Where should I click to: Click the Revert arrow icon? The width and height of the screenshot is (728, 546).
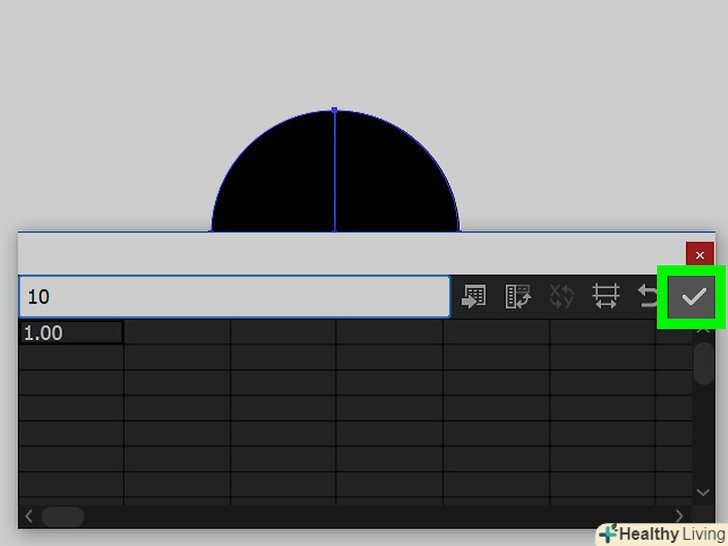[x=647, y=296]
